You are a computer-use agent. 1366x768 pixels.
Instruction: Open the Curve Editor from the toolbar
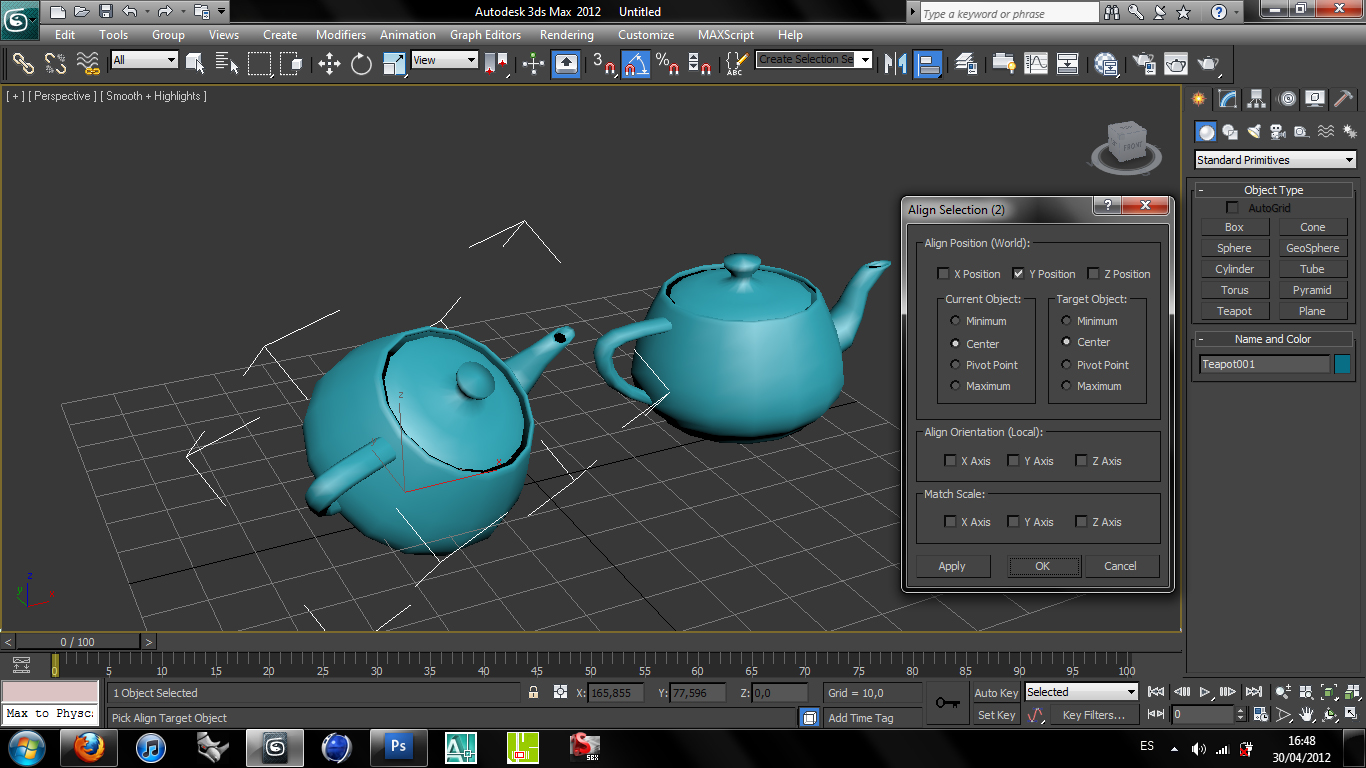pyautogui.click(x=1036, y=64)
